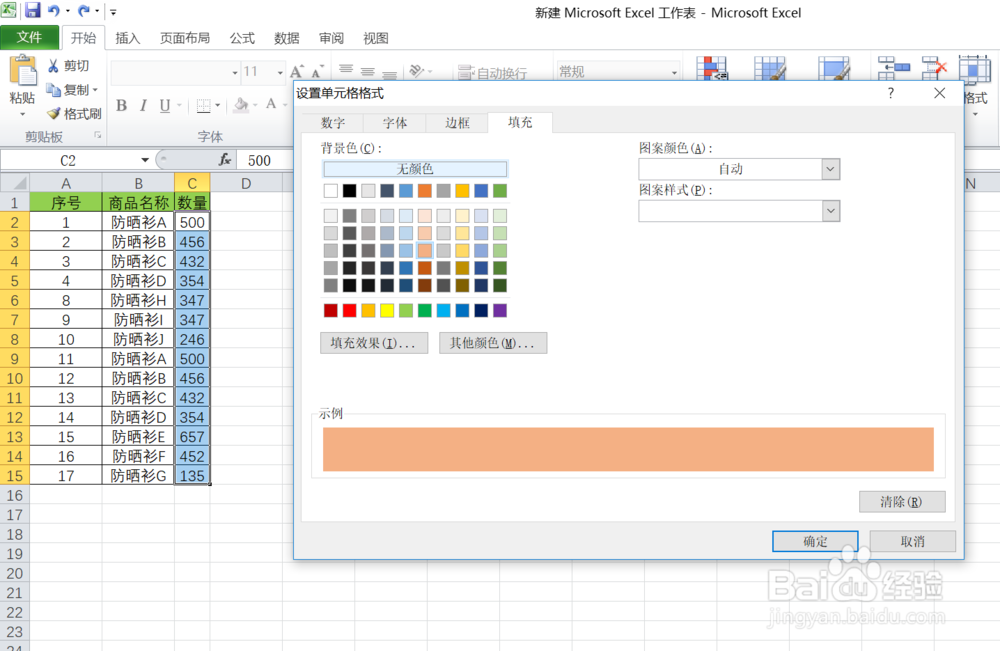Click the insert function fx icon
Image resolution: width=1000 pixels, height=651 pixels.
pyautogui.click(x=224, y=160)
